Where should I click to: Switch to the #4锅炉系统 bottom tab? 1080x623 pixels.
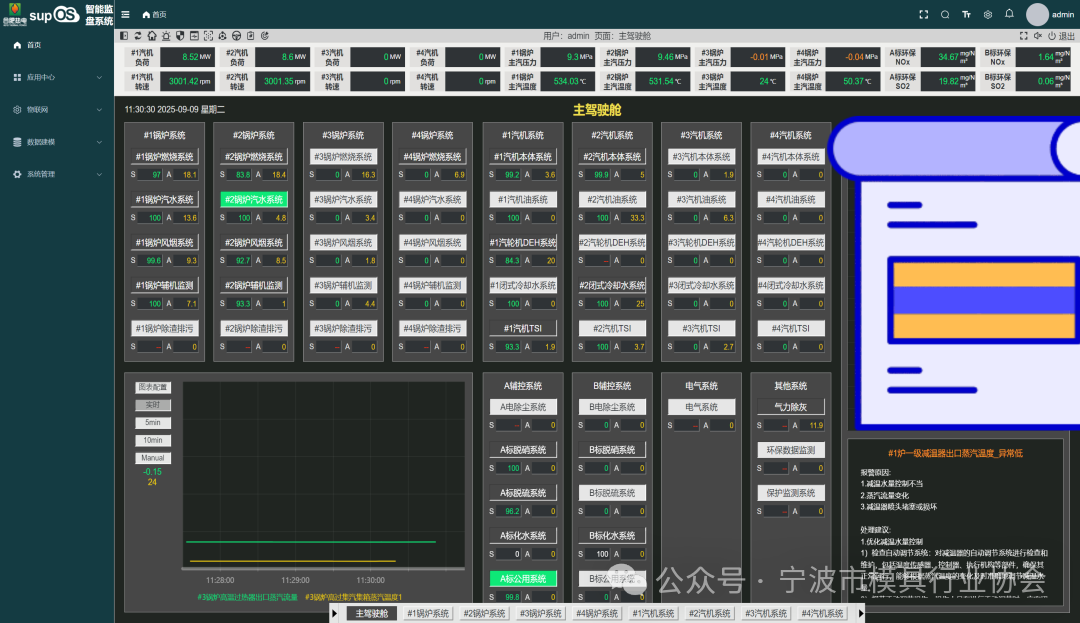tap(597, 613)
